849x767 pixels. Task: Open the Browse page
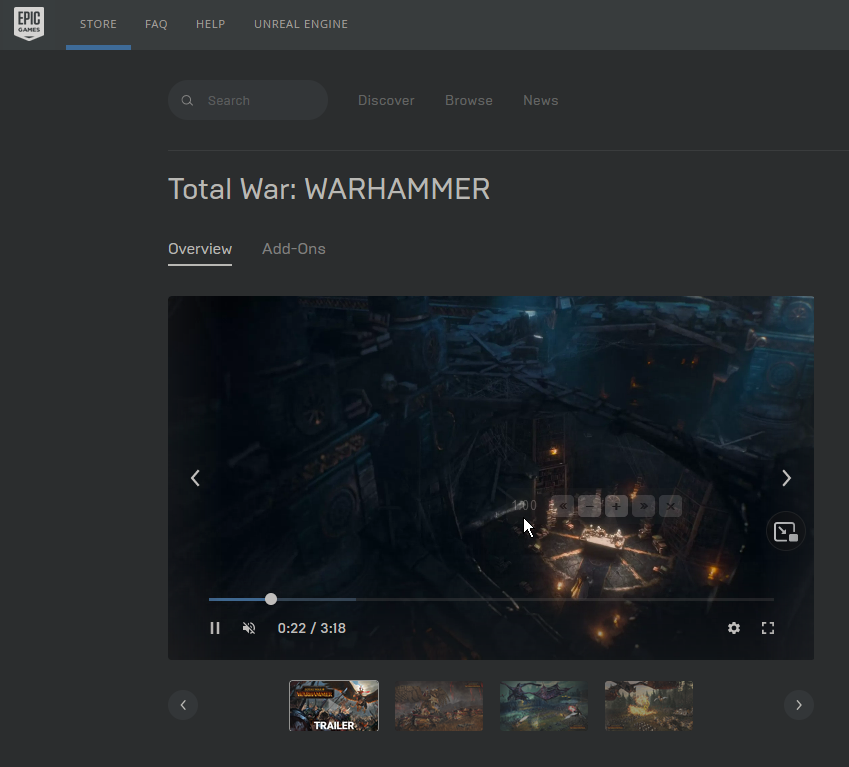click(469, 101)
